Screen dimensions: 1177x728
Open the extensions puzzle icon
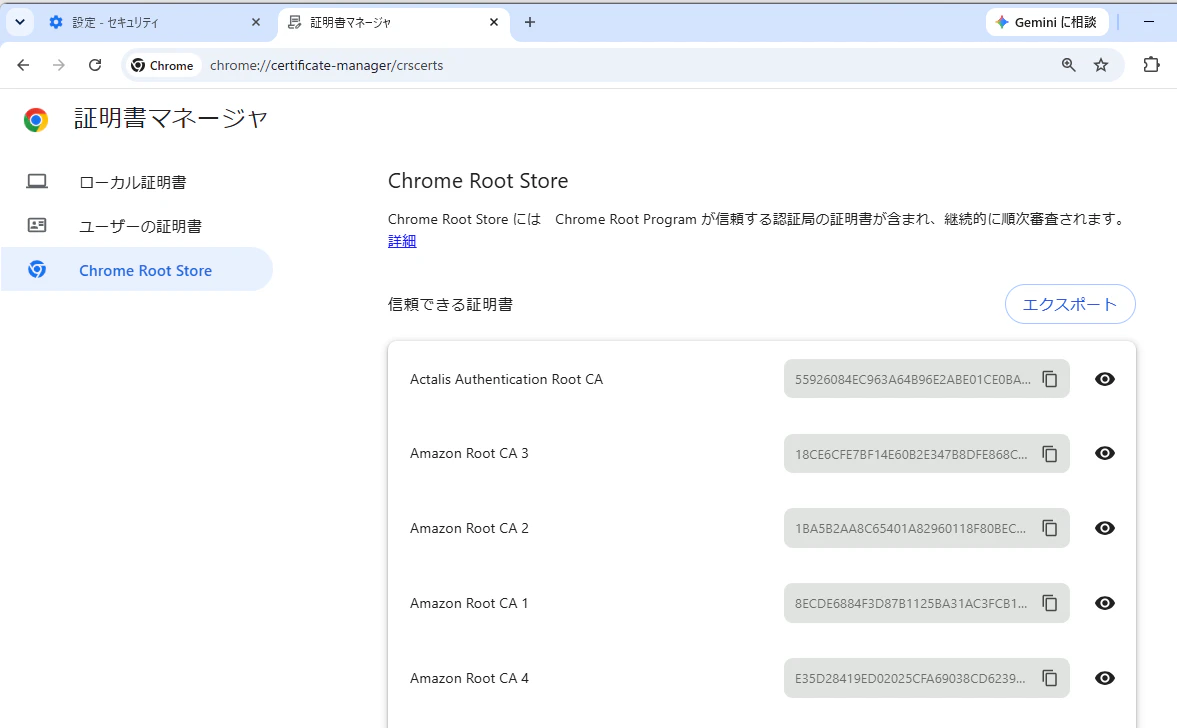[1151, 65]
